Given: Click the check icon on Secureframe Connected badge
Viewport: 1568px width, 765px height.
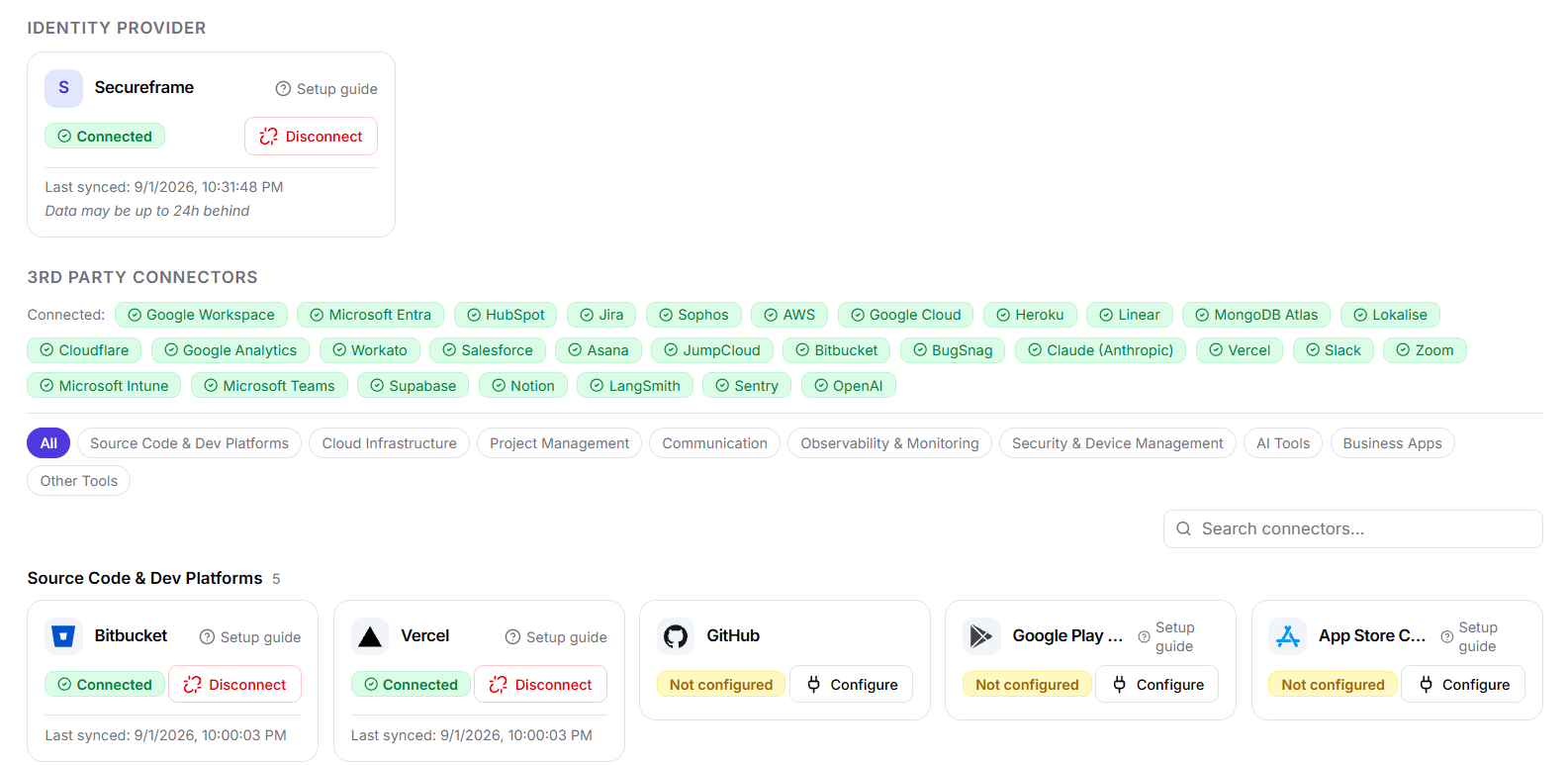Looking at the screenshot, I should click(64, 137).
